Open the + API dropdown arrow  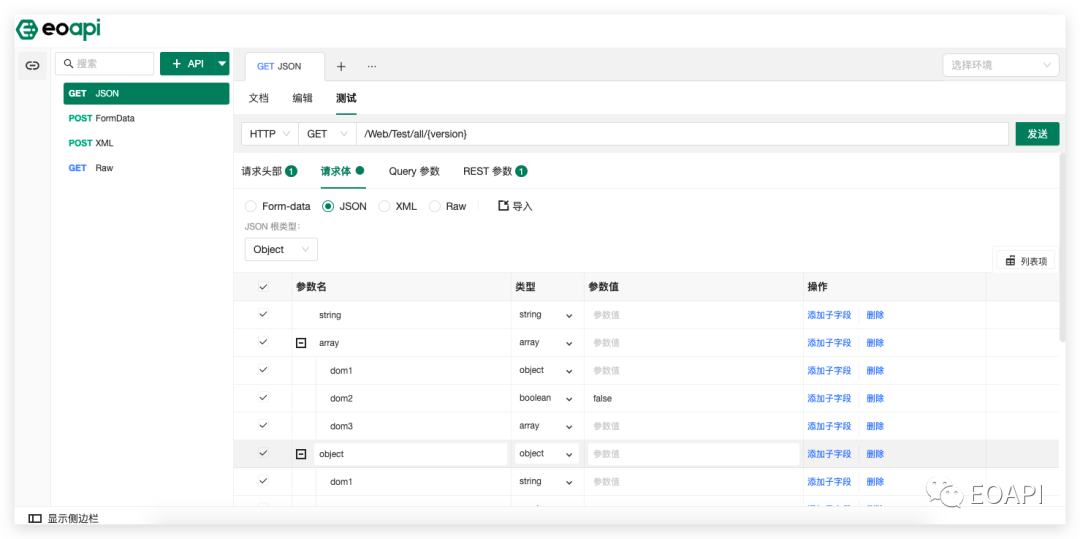tap(222, 63)
